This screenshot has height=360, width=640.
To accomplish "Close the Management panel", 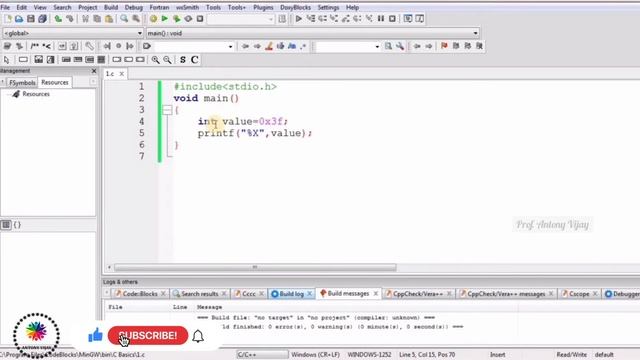I will [x=94, y=71].
